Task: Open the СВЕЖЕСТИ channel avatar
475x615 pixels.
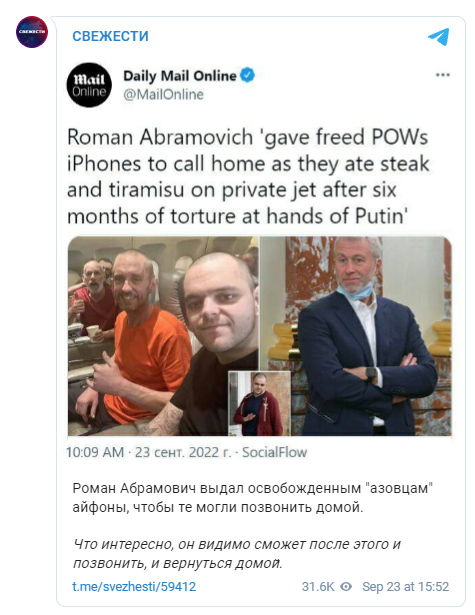Action: 32,32
